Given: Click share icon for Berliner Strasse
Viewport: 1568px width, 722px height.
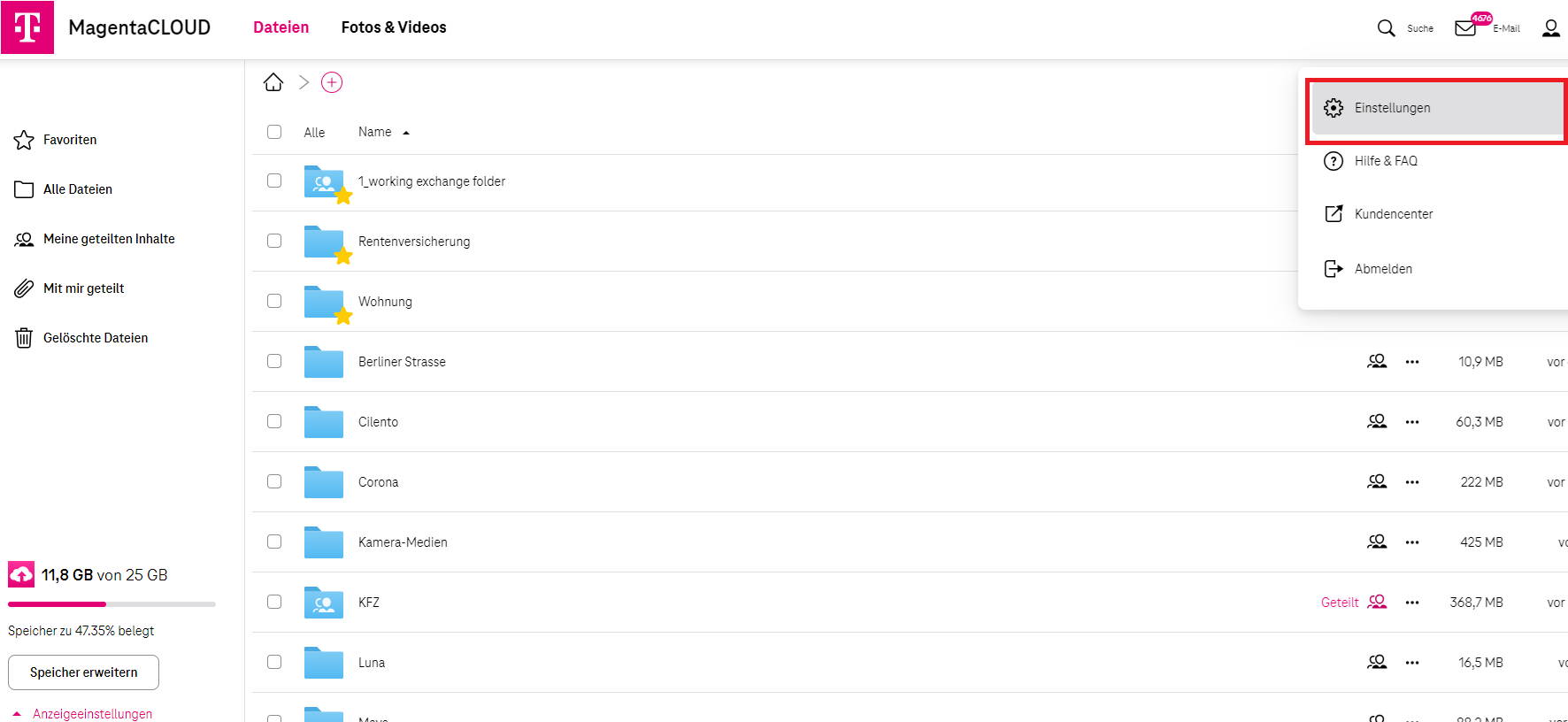Looking at the screenshot, I should pyautogui.click(x=1377, y=361).
